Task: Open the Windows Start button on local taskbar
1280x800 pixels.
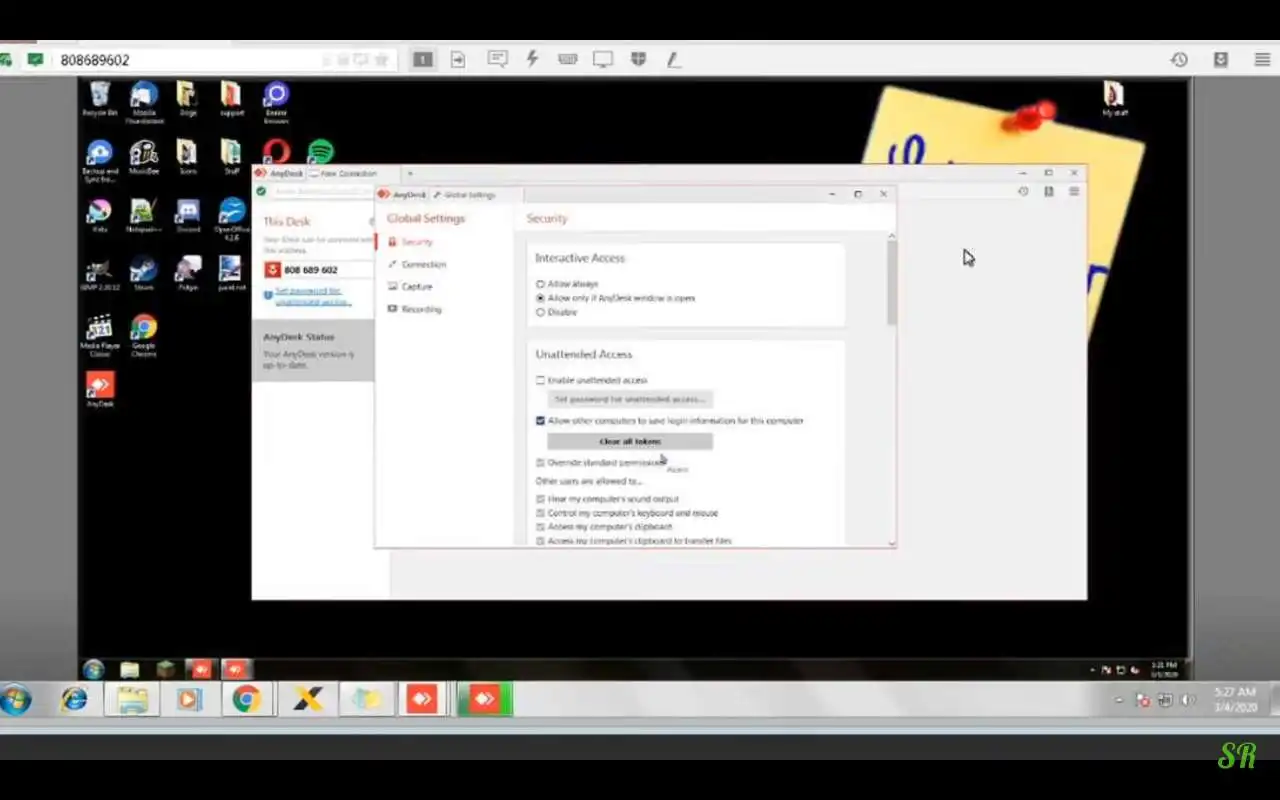Action: pyautogui.click(x=16, y=700)
